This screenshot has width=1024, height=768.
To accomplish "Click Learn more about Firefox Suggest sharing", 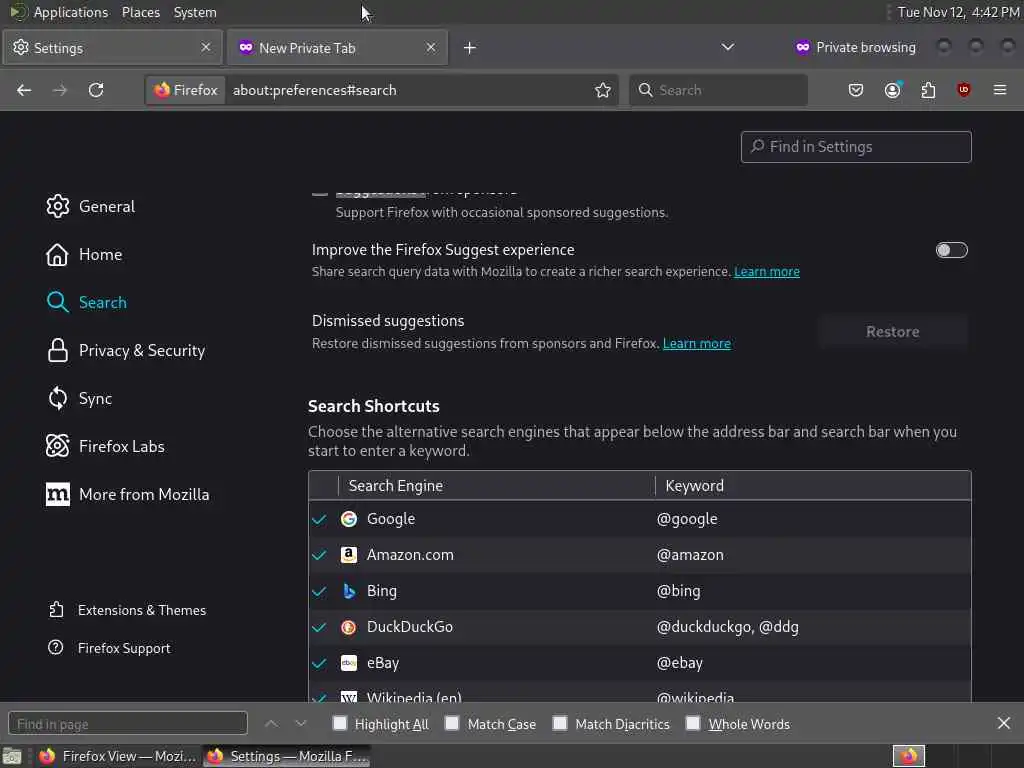I will click(767, 272).
